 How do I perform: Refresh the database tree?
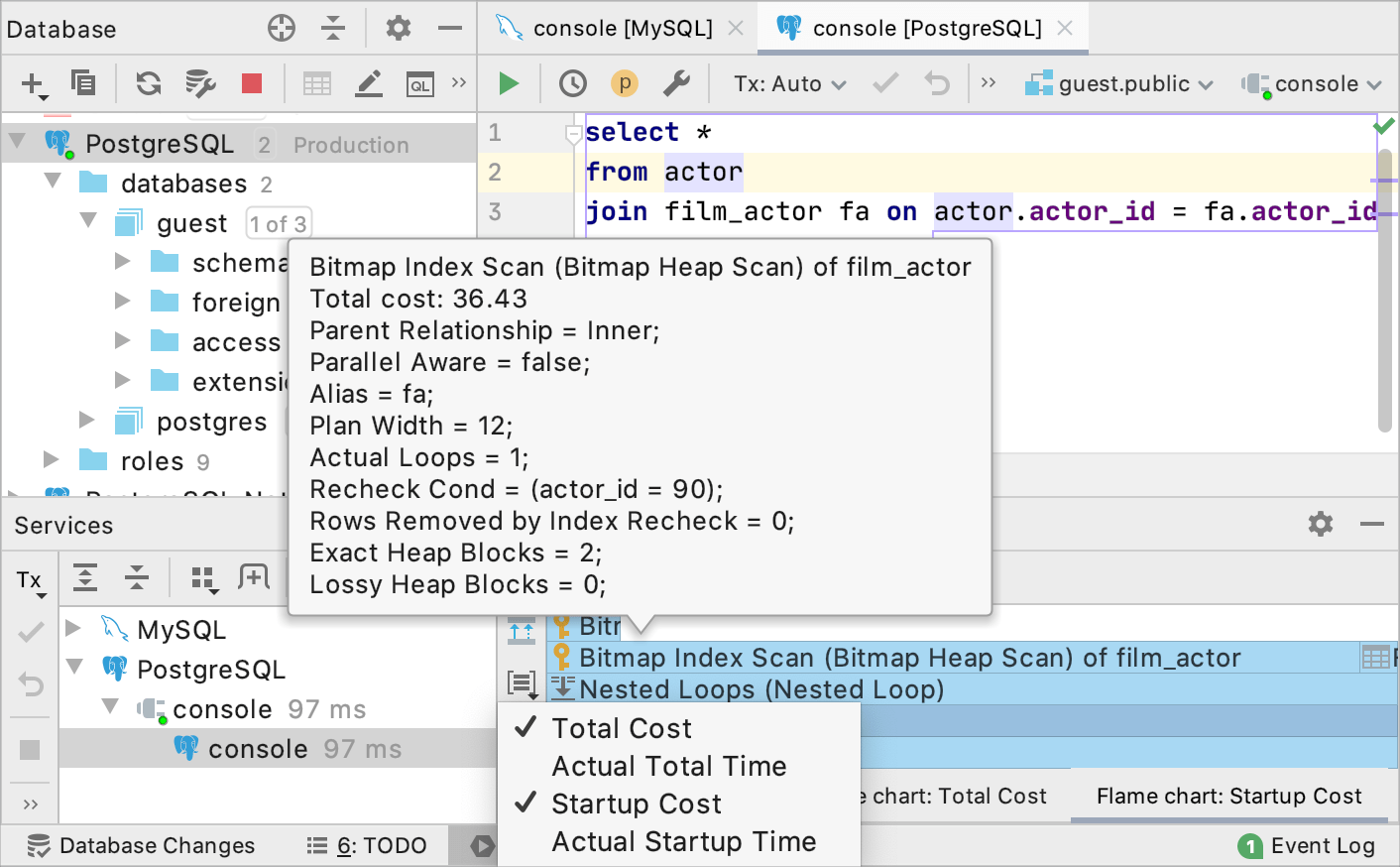click(x=149, y=84)
